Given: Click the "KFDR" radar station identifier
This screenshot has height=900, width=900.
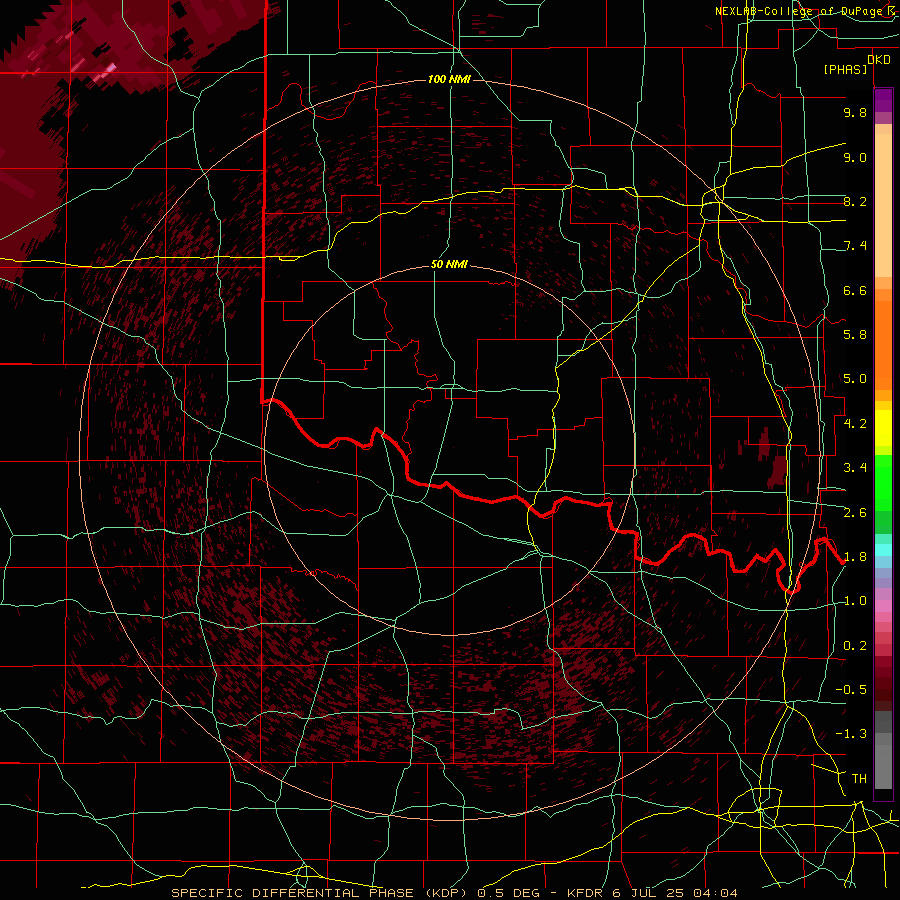Looking at the screenshot, I should coord(585,893).
